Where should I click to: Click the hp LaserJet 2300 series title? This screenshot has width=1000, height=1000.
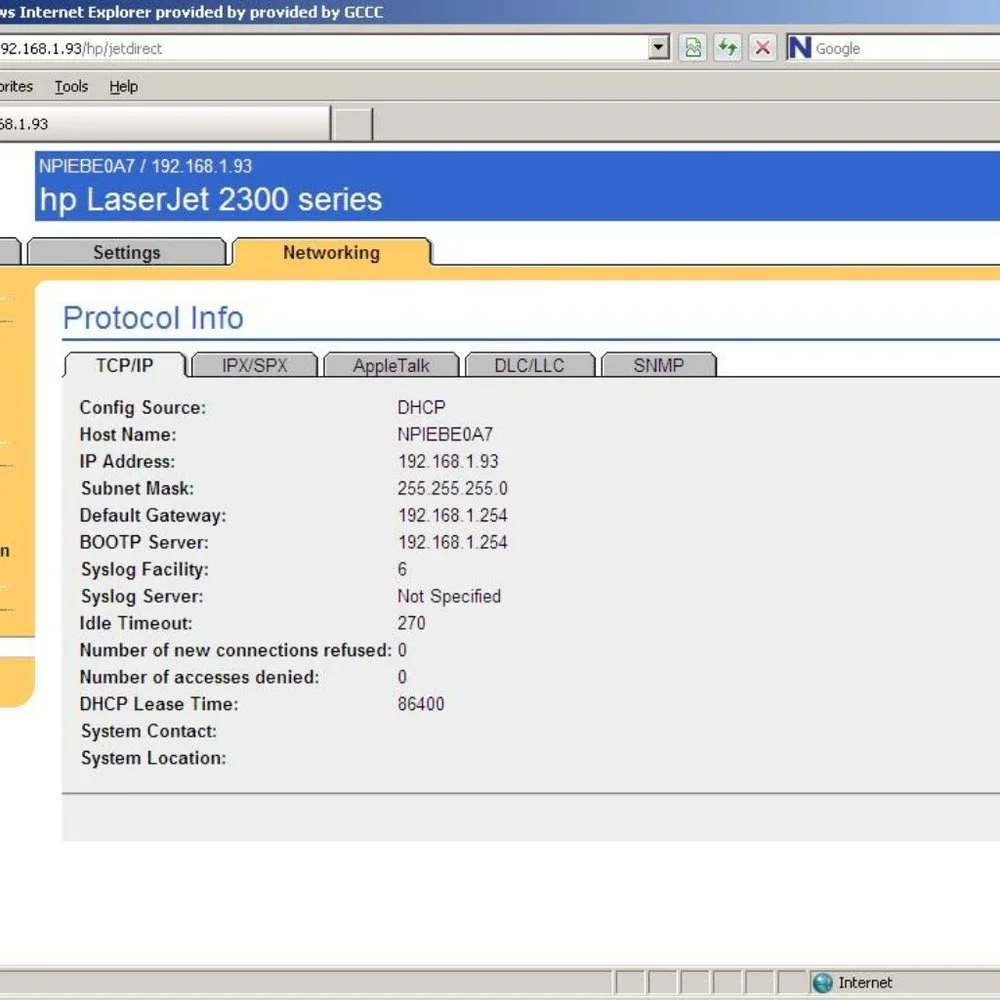coord(211,199)
